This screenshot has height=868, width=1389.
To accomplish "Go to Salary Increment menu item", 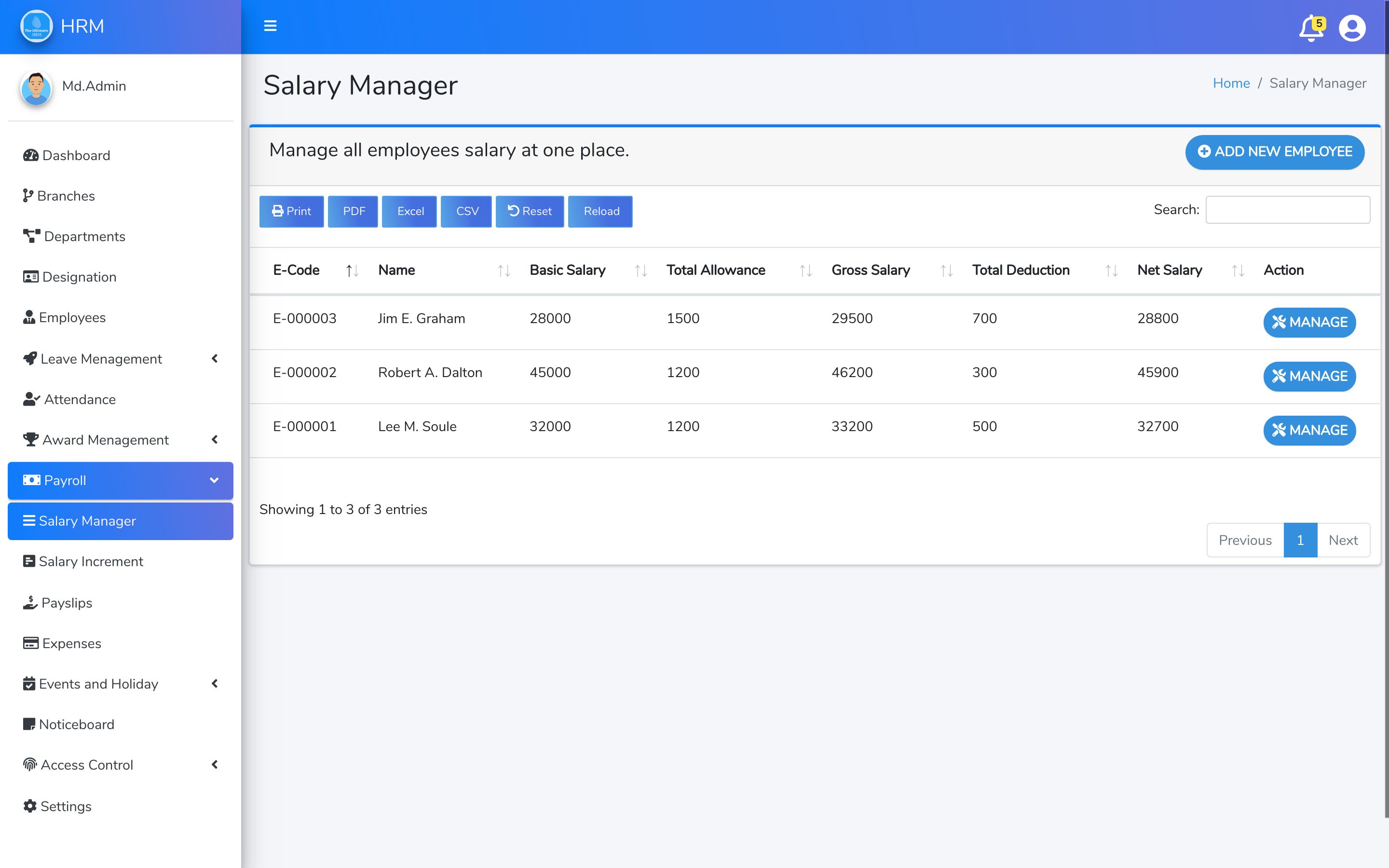I will point(91,561).
